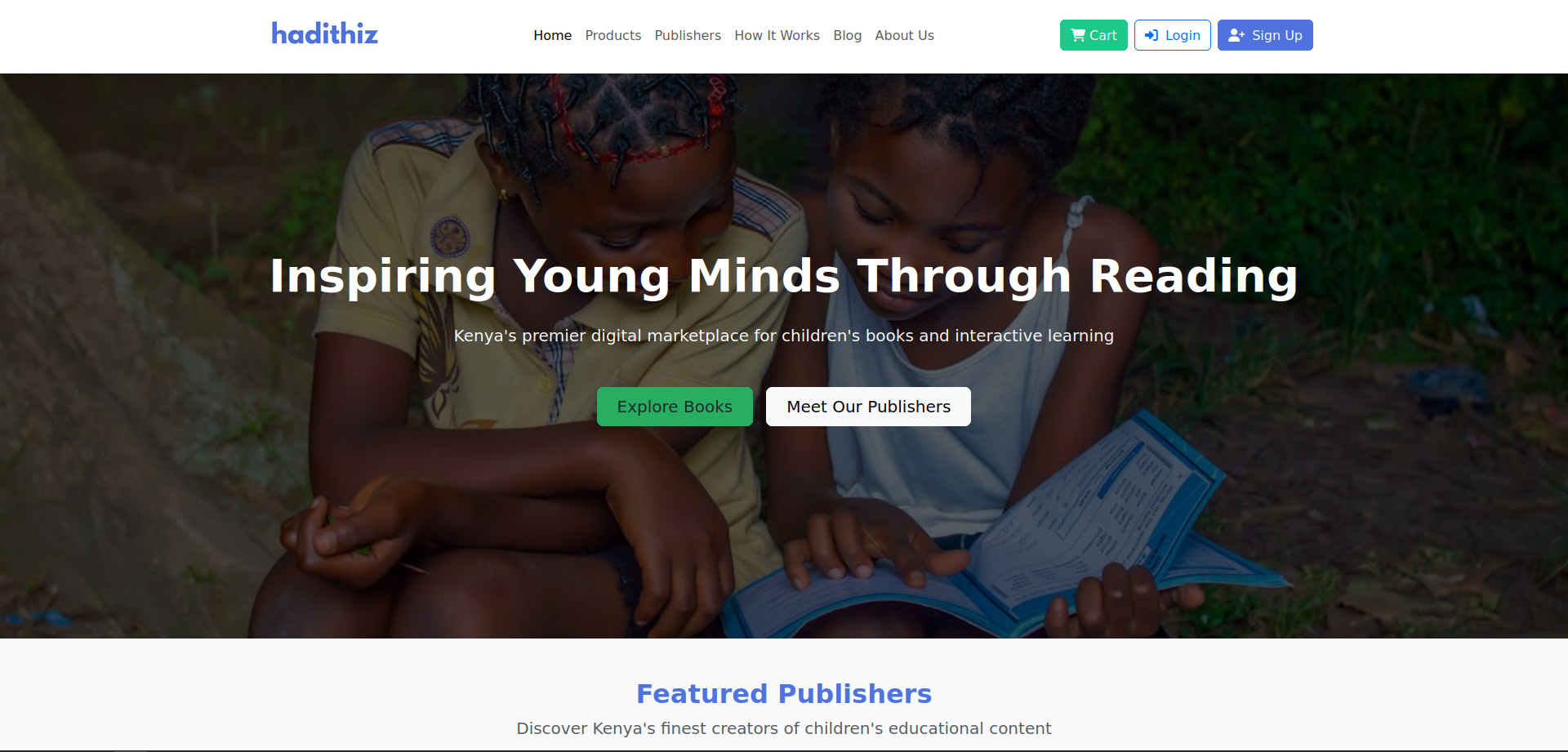
Task: Click the user-plus icon on Sign Up
Action: pyautogui.click(x=1236, y=35)
